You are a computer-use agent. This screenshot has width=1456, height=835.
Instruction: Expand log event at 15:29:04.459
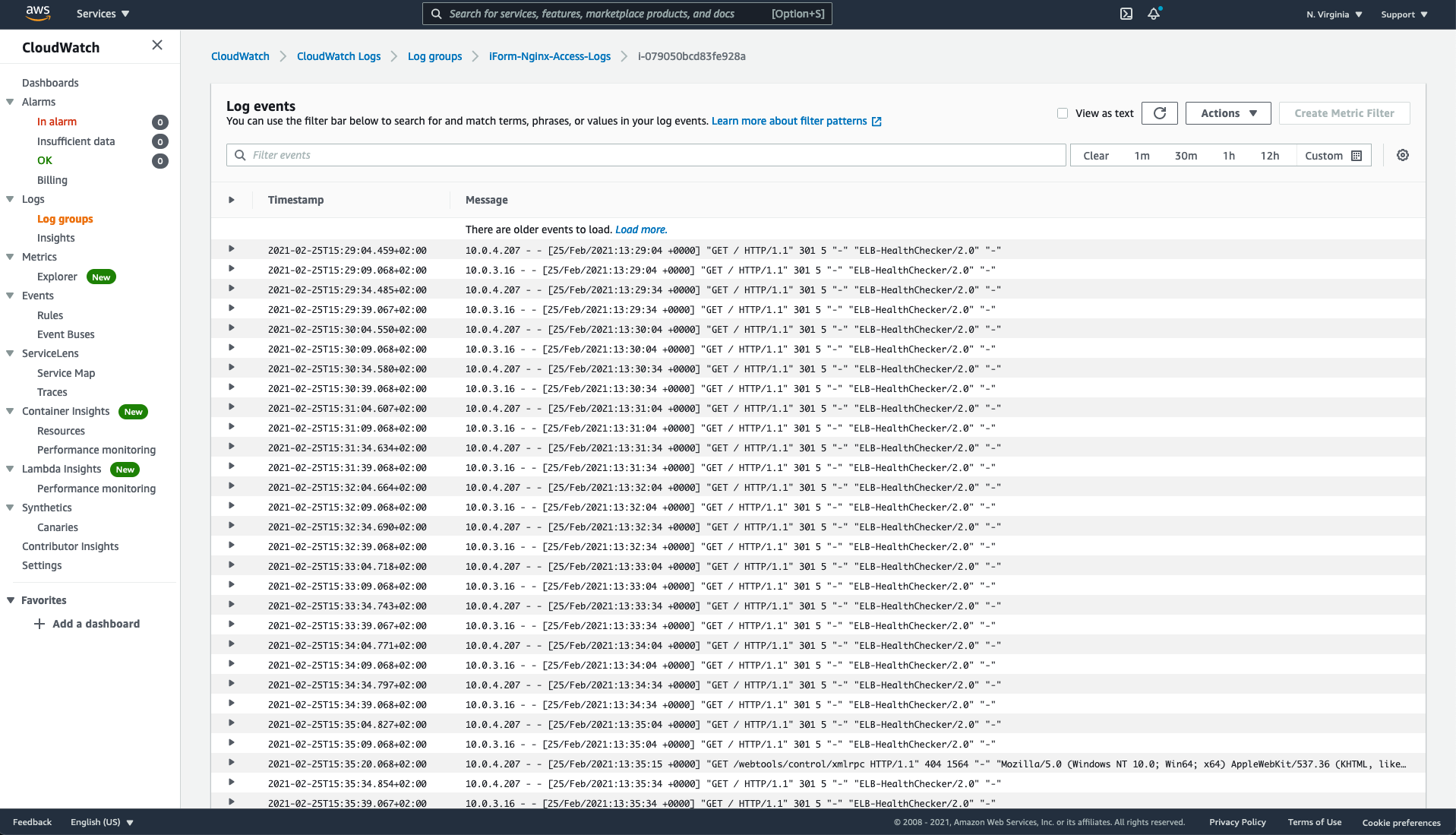(232, 249)
